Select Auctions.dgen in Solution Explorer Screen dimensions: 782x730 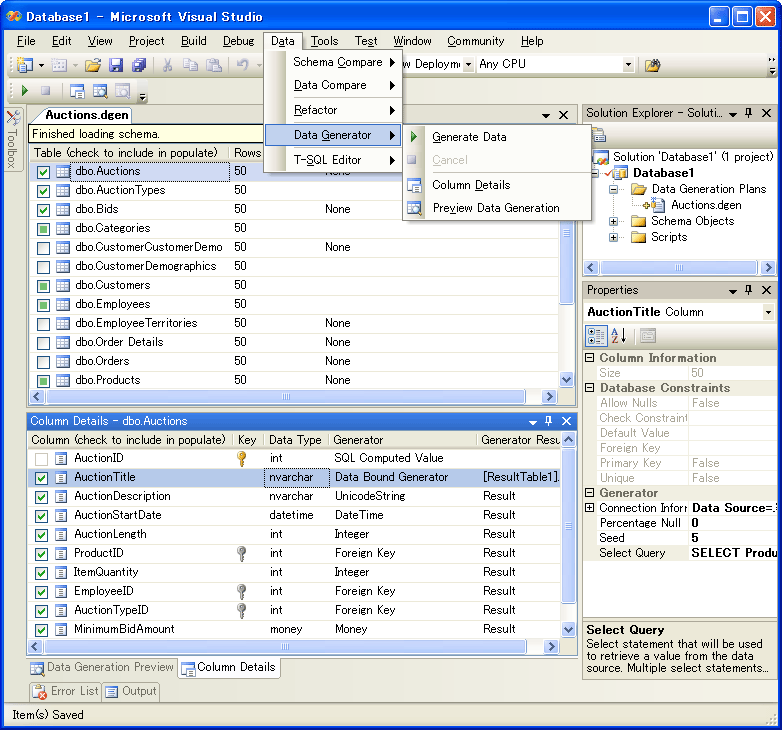click(706, 205)
